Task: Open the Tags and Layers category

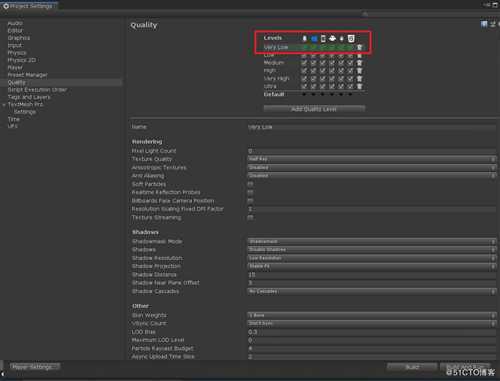Action: click(x=29, y=97)
